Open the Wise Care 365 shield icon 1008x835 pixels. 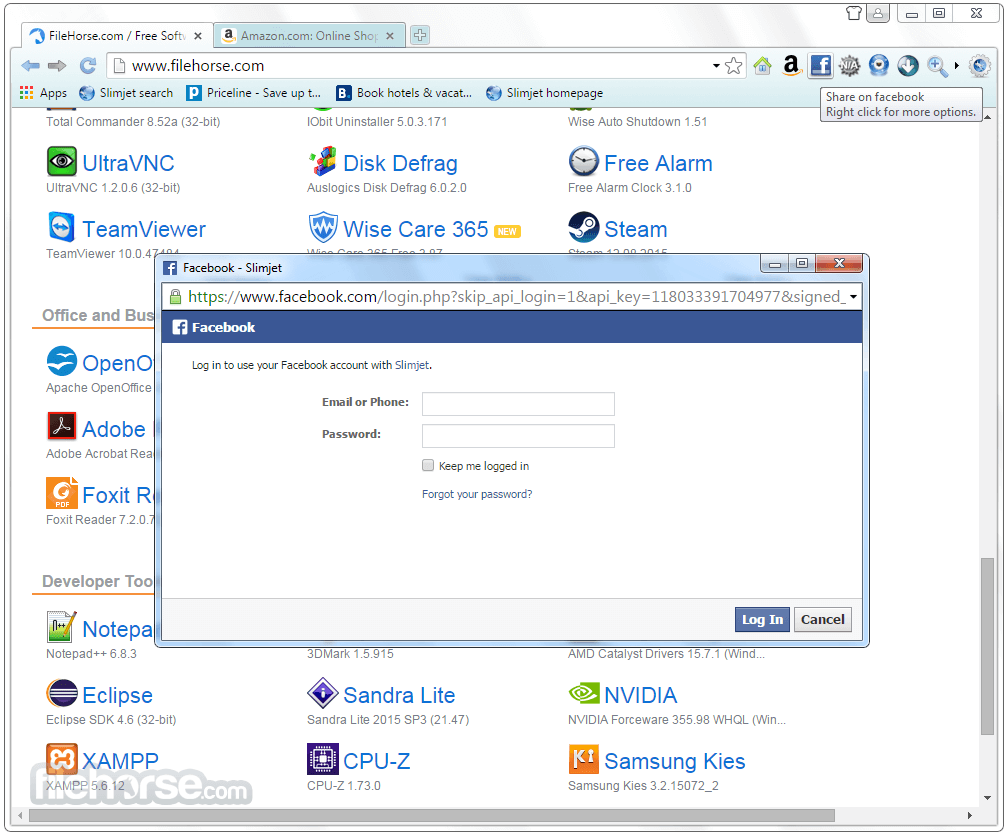(x=323, y=226)
